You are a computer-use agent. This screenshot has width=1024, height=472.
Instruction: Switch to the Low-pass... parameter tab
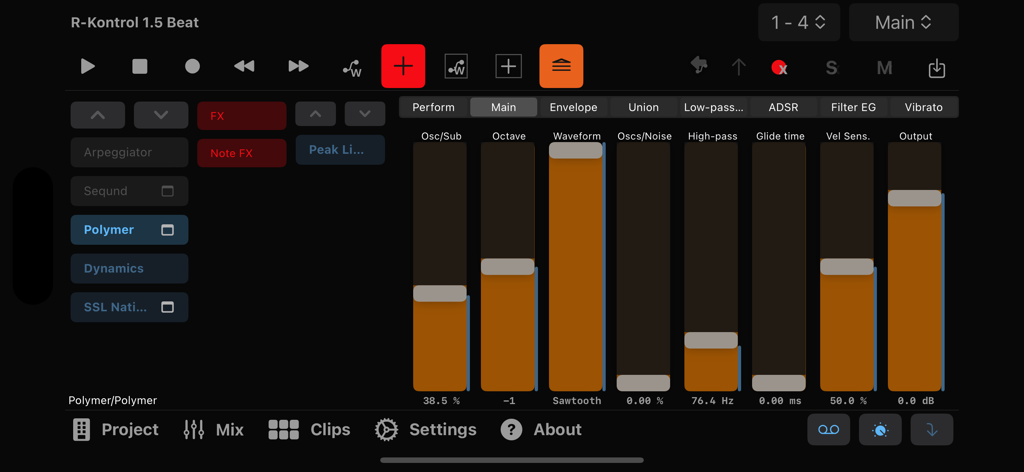point(713,107)
